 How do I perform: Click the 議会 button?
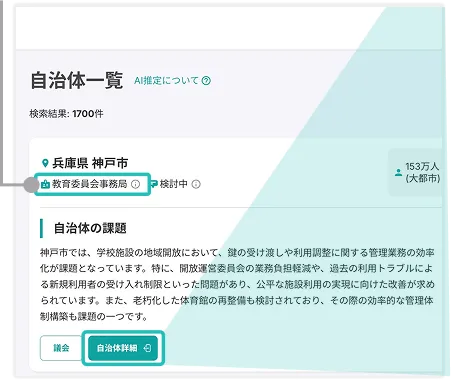pyautogui.click(x=61, y=348)
